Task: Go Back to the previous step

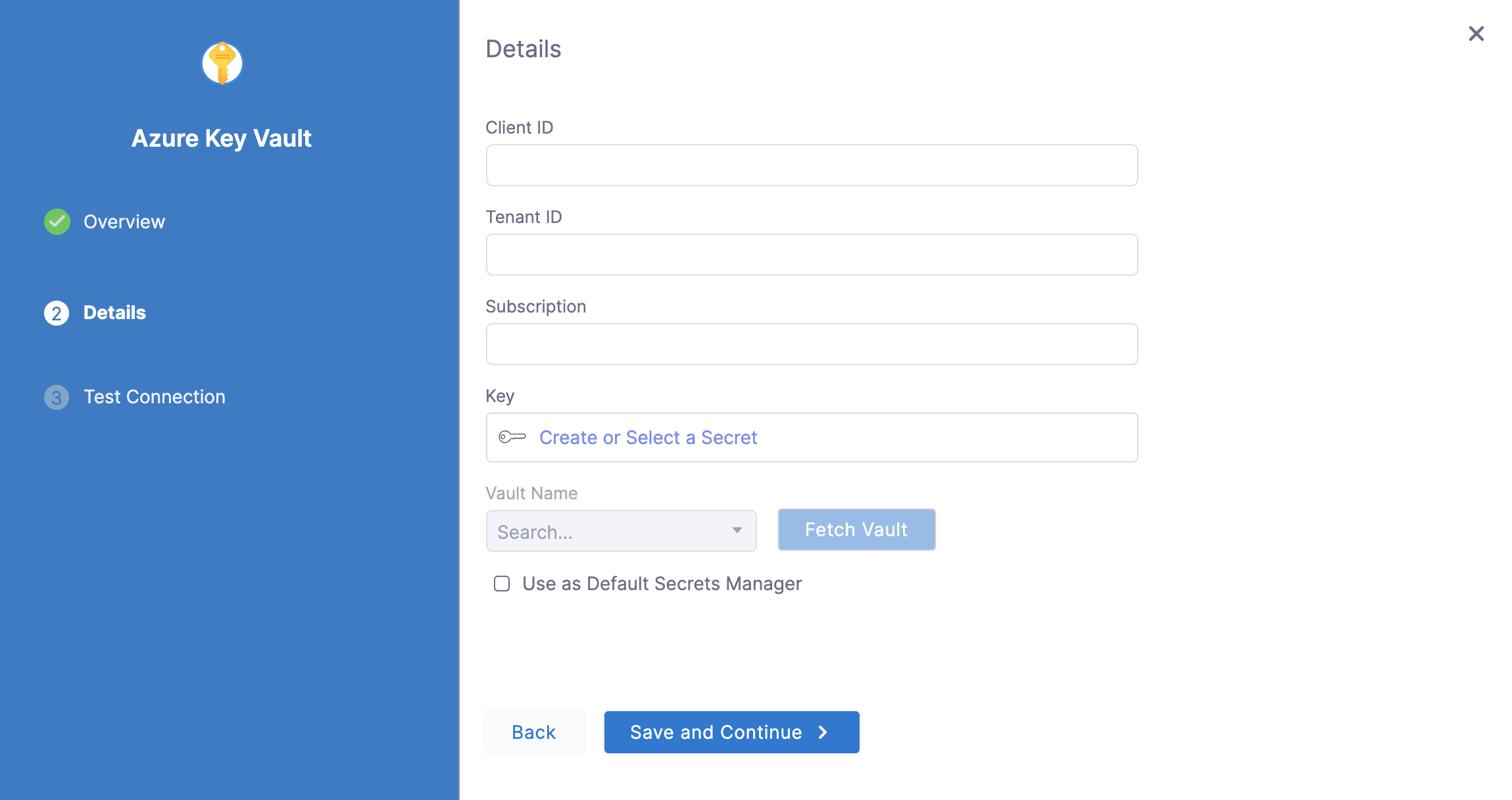Action: [534, 732]
